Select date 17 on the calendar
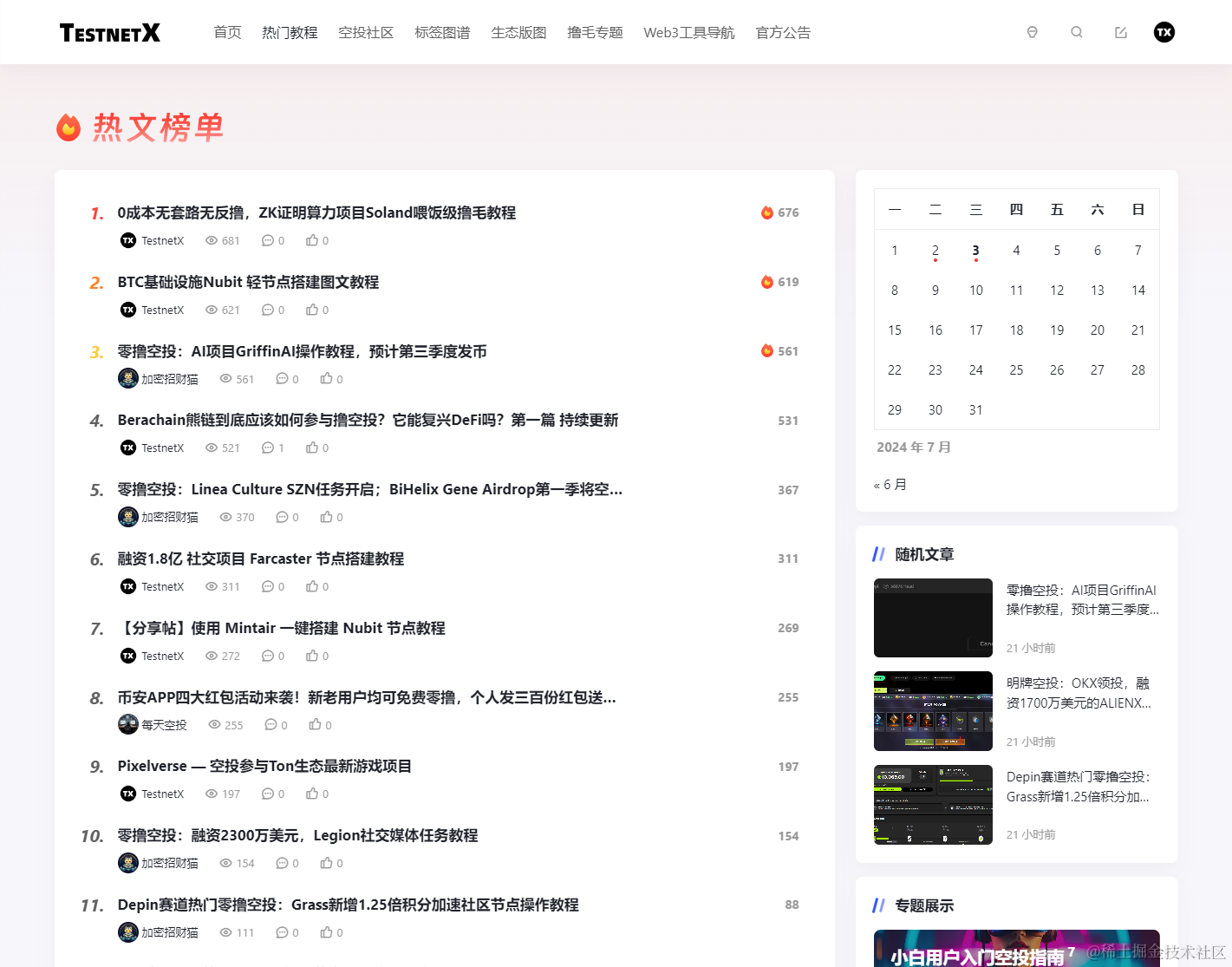1232x967 pixels. click(975, 330)
